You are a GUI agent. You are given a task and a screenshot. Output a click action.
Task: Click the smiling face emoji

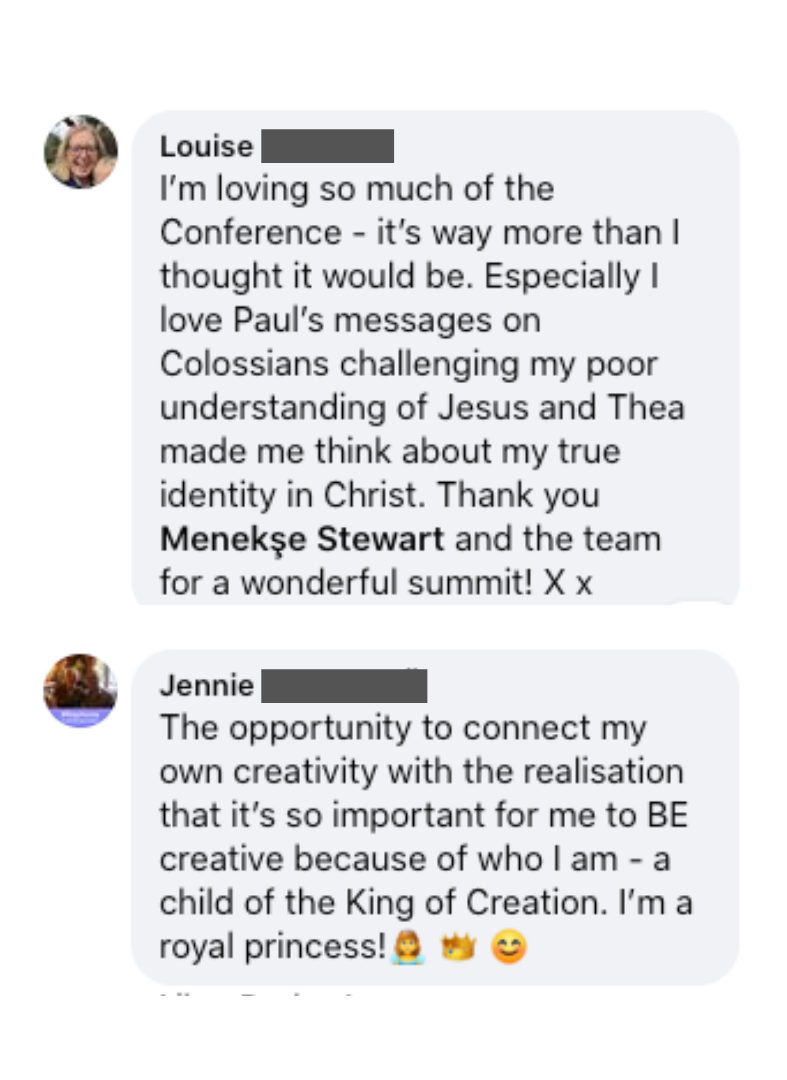(x=509, y=947)
